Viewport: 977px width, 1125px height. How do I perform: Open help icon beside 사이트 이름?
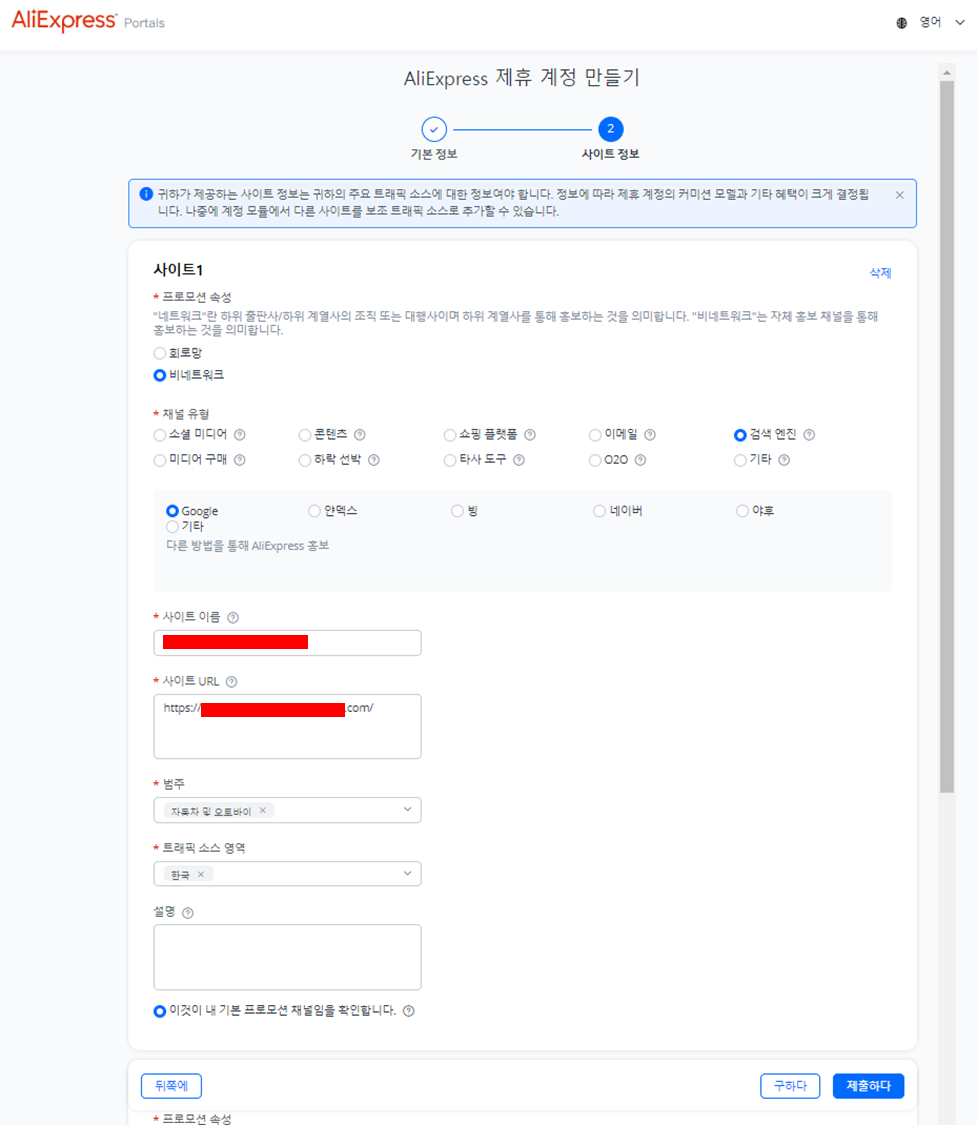[232, 617]
